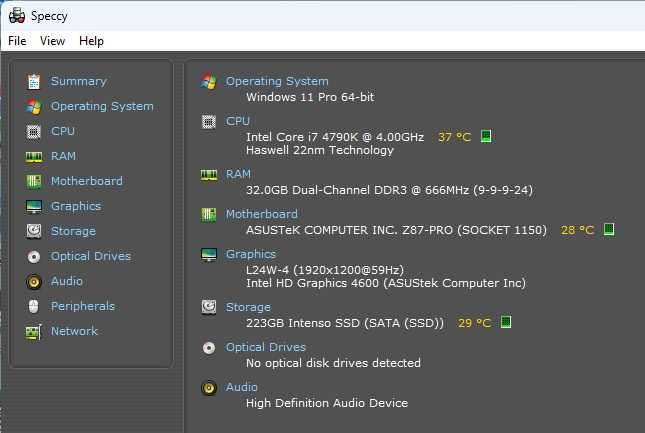This screenshot has width=645, height=433.
Task: Show Graphics details from sidebar
Action: (x=76, y=206)
